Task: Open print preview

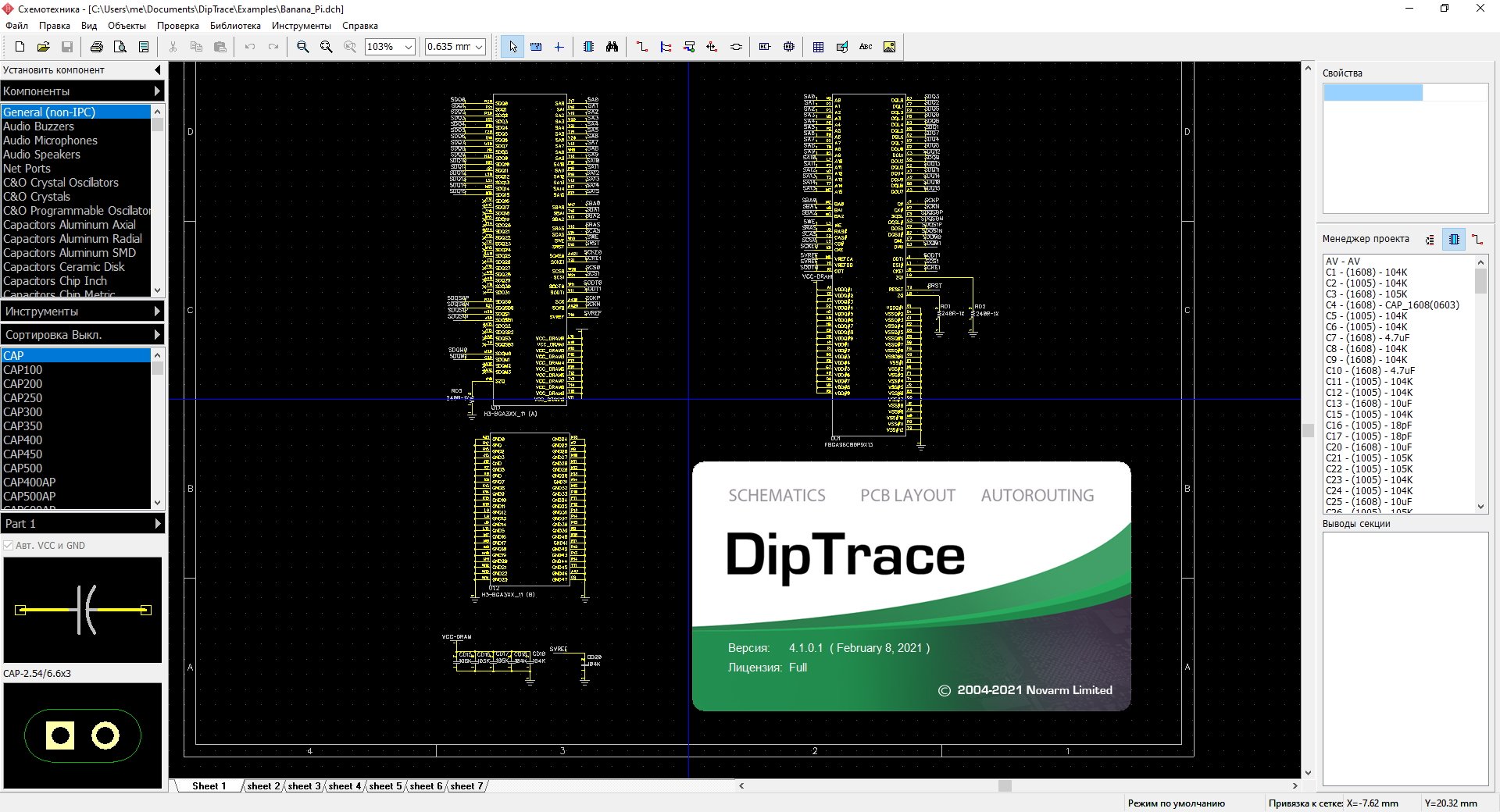Action: 120,47
